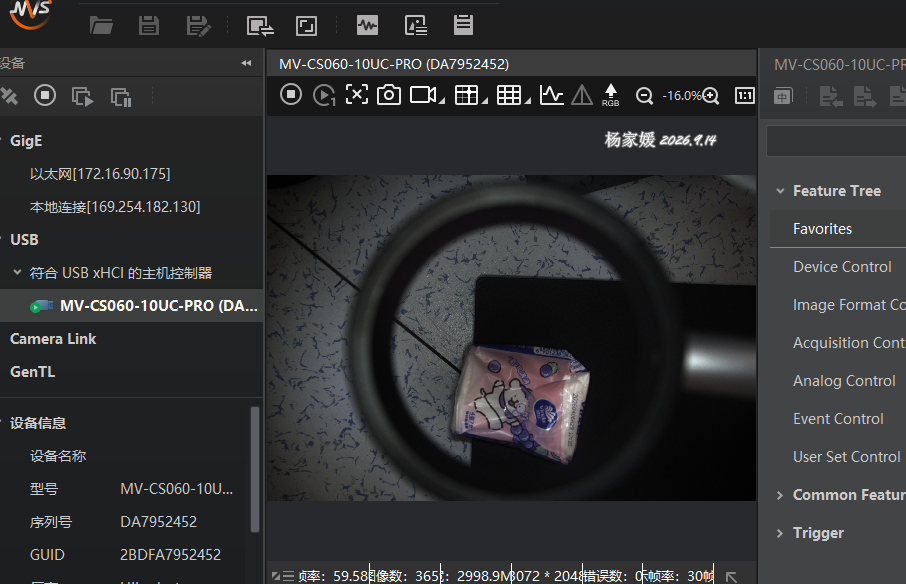Open the folder icon in the top toolbar
Viewport: 906px width, 584px height.
coord(101,25)
